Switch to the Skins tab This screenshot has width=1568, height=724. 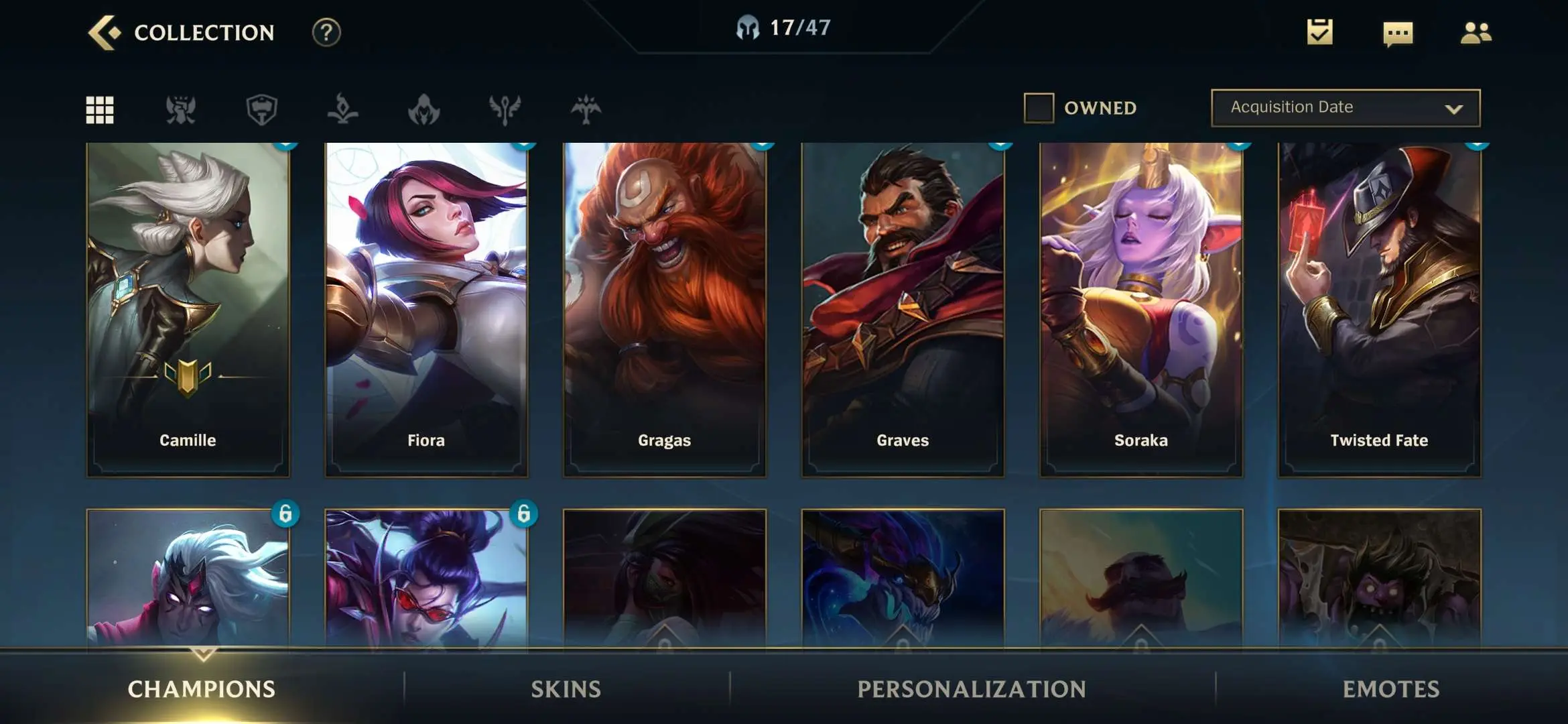[566, 689]
